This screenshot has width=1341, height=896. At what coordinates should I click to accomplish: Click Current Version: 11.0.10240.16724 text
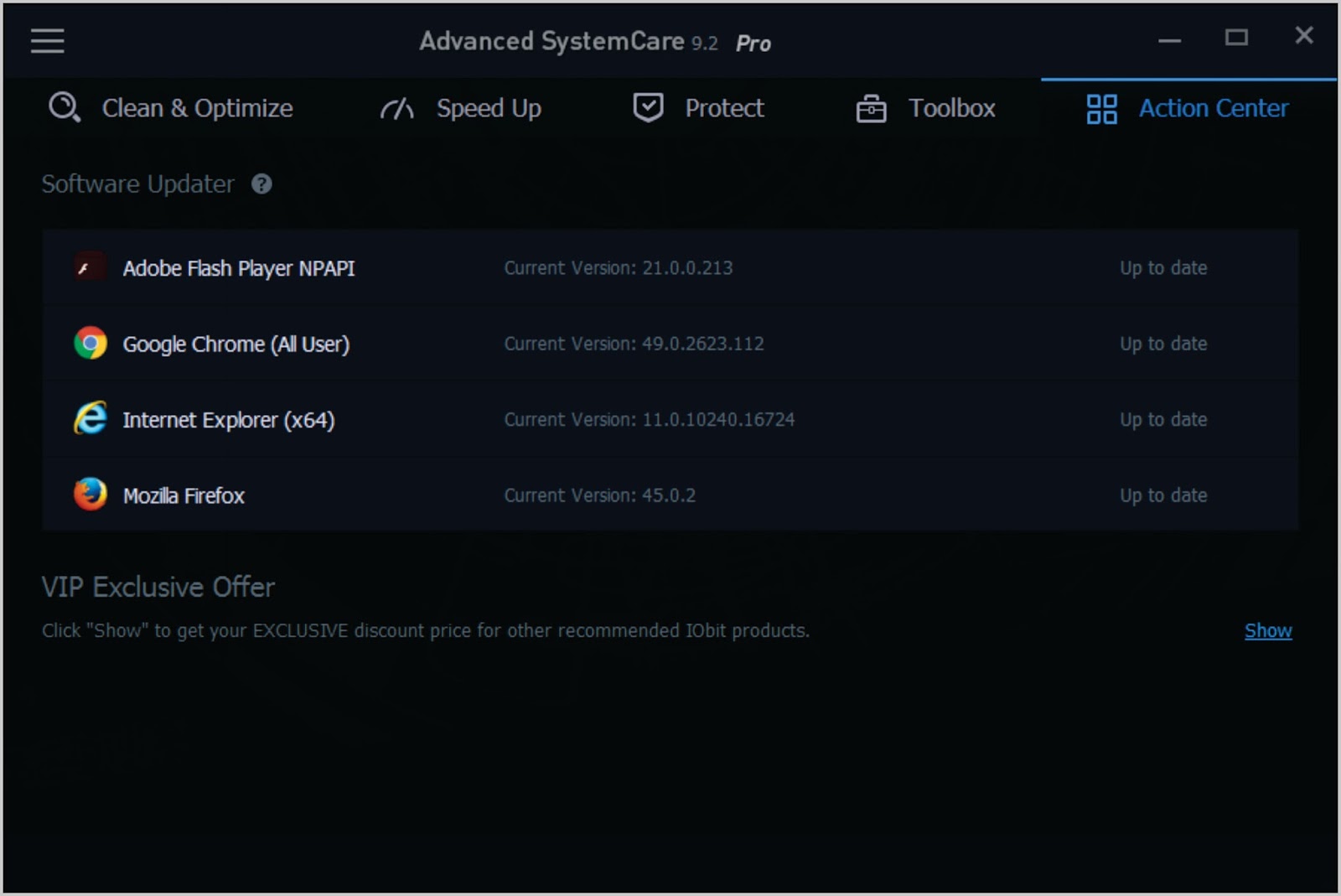click(x=650, y=419)
